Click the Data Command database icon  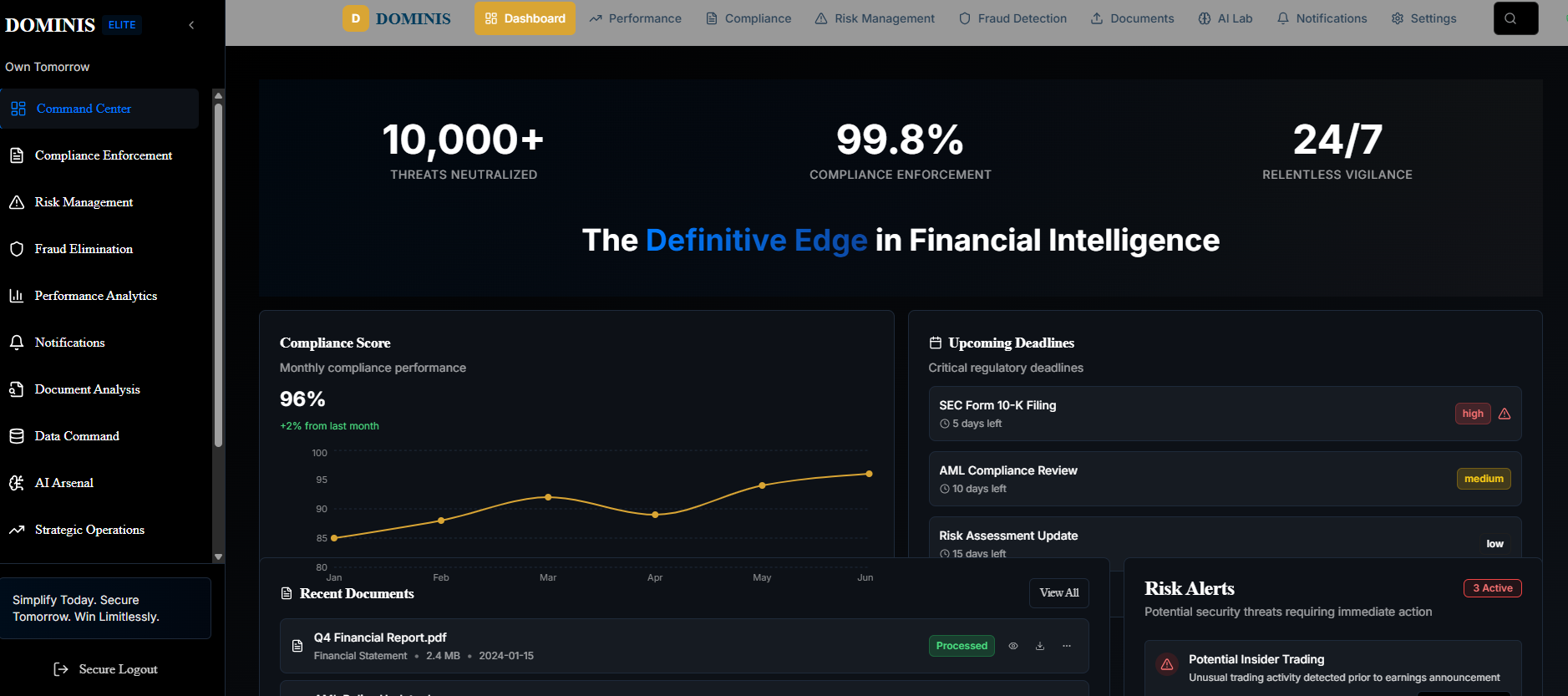(17, 436)
